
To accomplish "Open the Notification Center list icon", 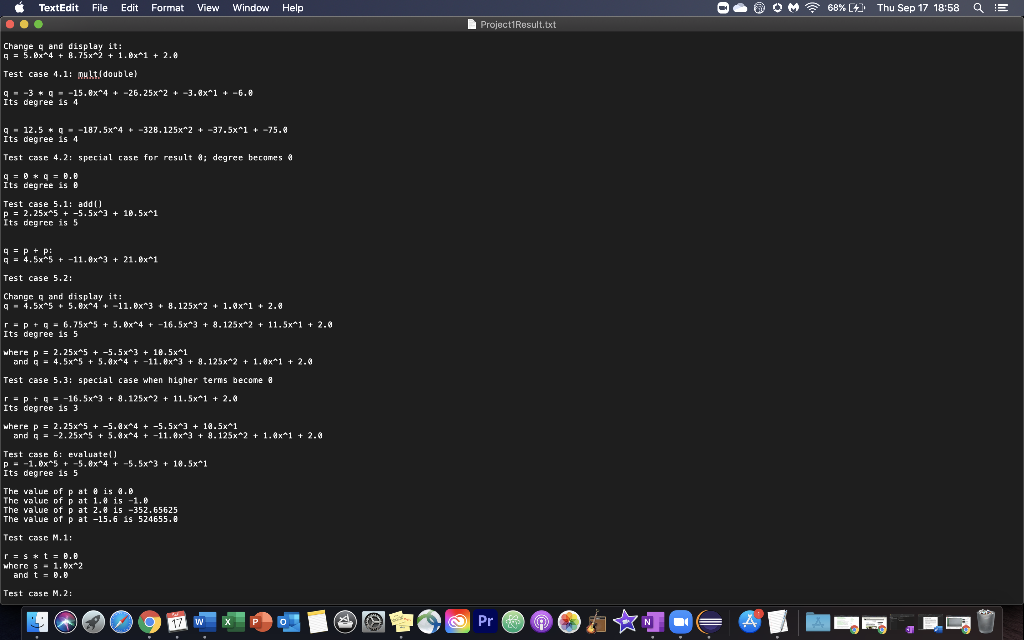I will (1001, 8).
